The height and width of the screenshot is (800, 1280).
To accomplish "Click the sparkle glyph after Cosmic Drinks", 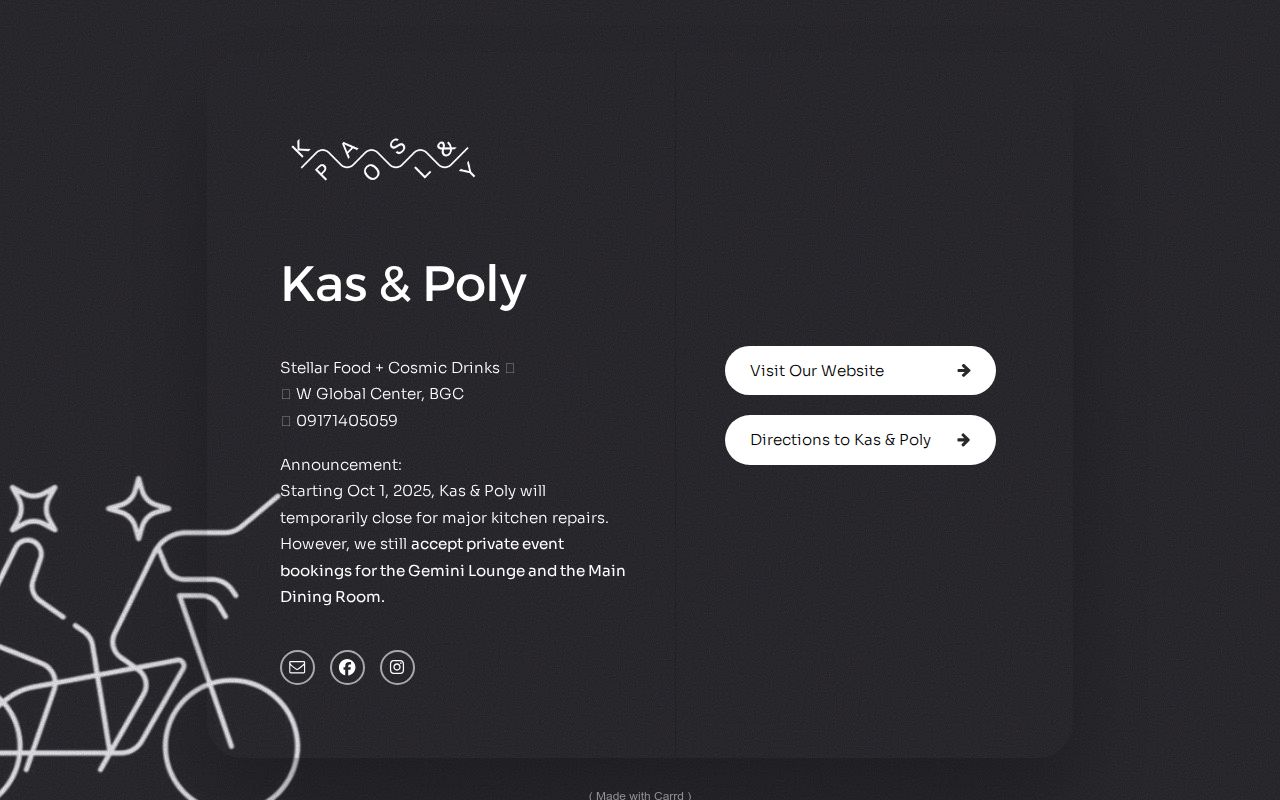I will click(508, 367).
